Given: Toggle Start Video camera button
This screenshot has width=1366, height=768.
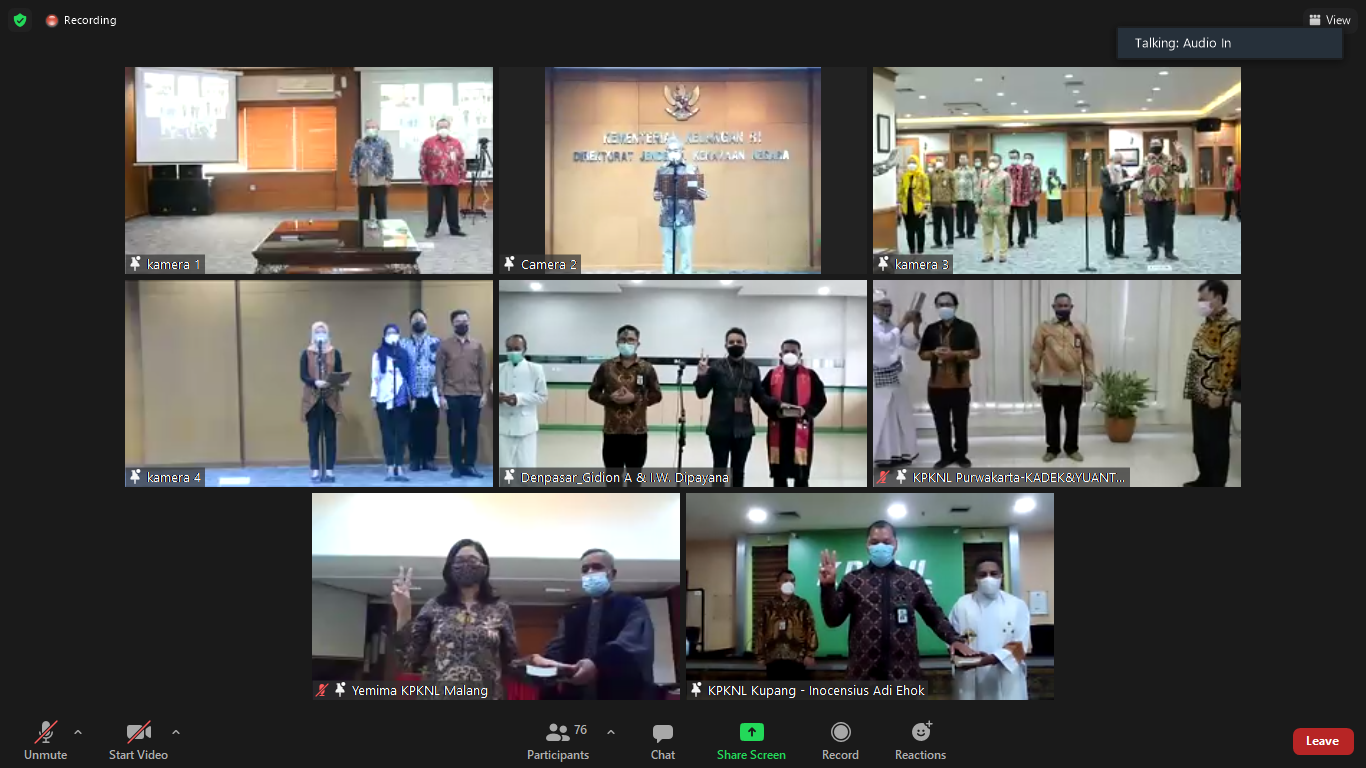Looking at the screenshot, I should pyautogui.click(x=138, y=741).
